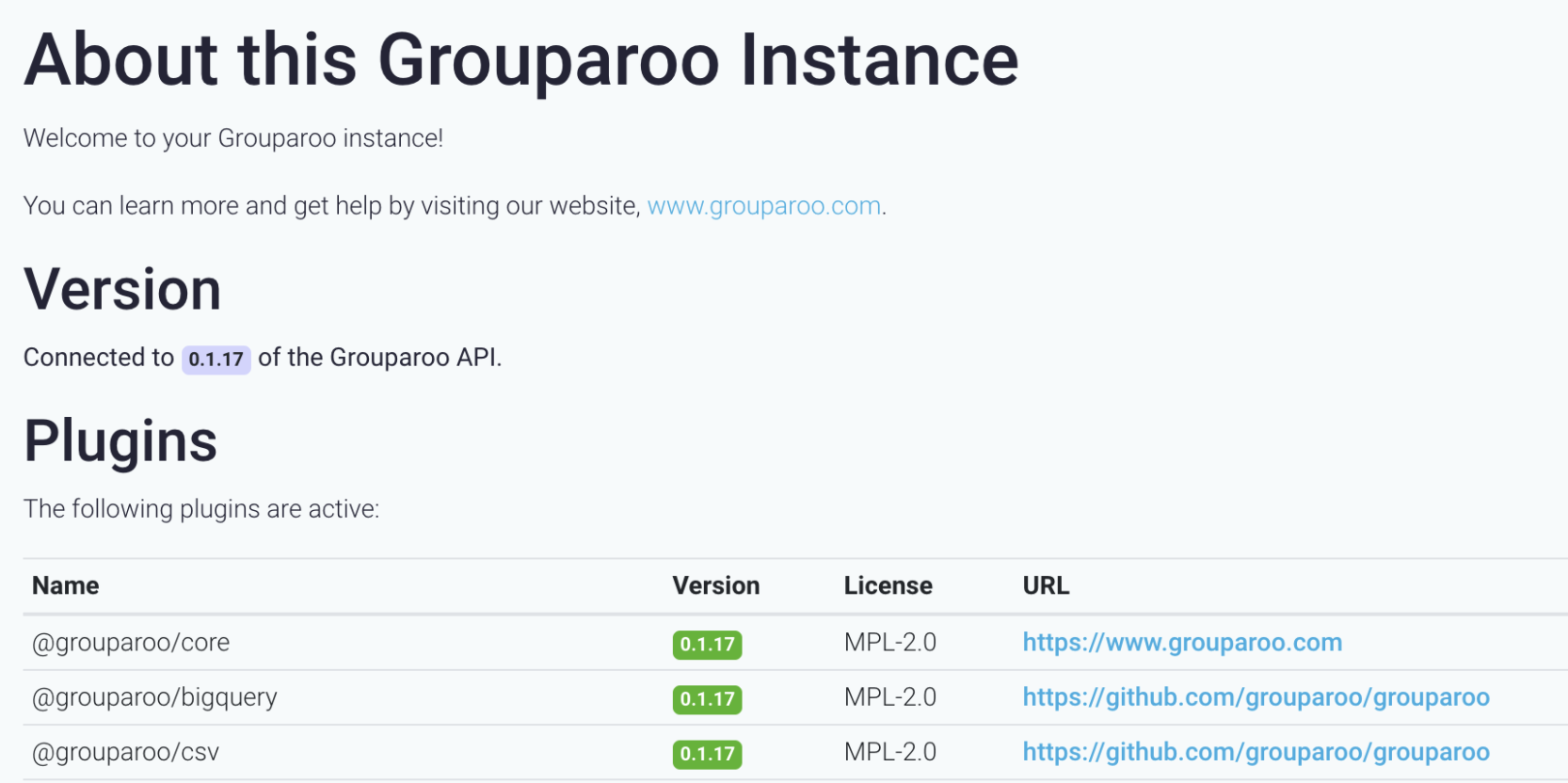Click MPL-2.0 license in @grouparoo/csv row
Image resolution: width=1568 pixels, height=783 pixels.
(x=890, y=752)
